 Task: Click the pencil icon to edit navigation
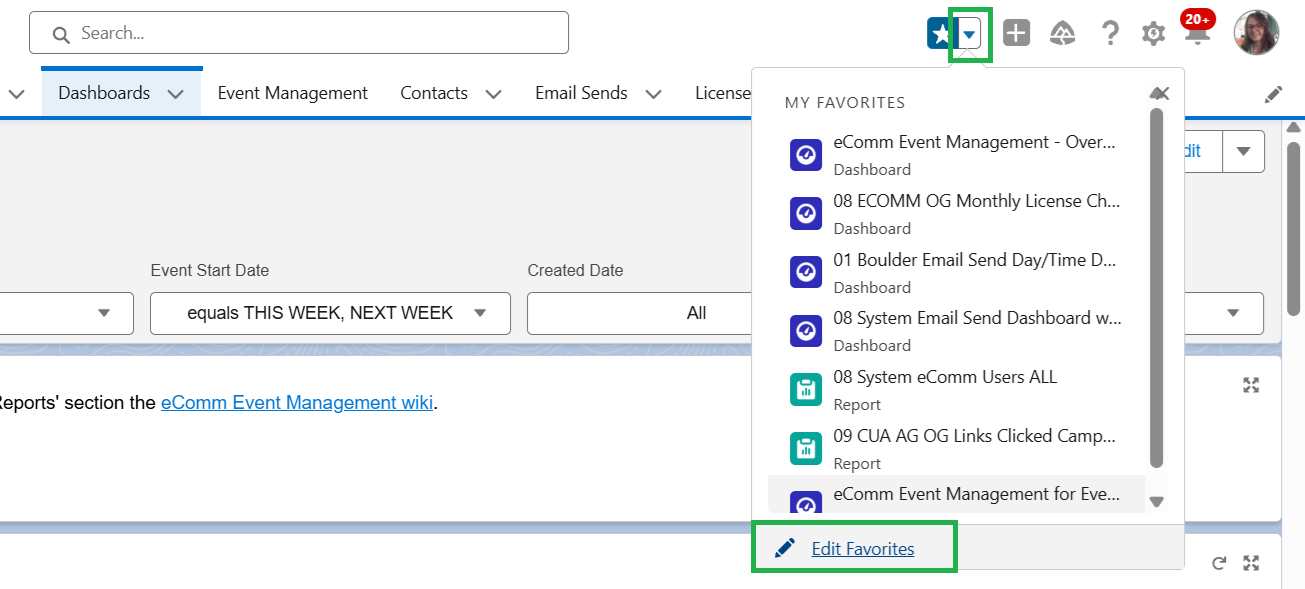point(1273,94)
